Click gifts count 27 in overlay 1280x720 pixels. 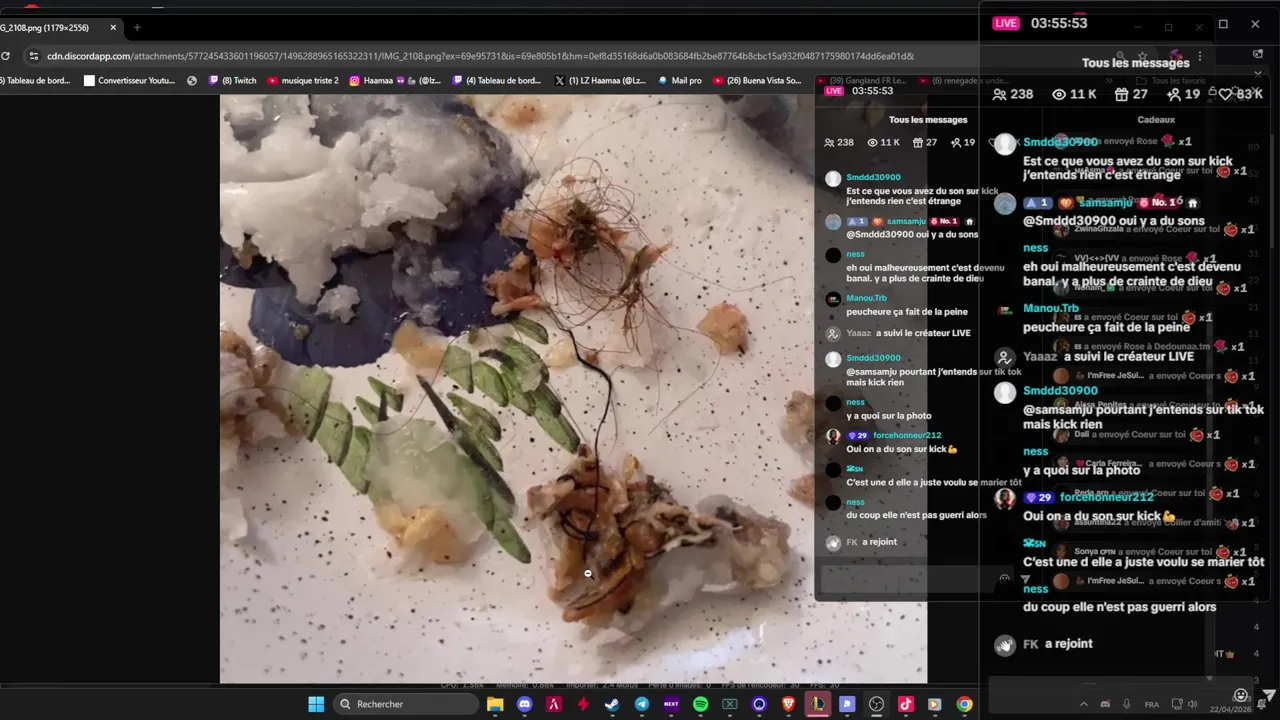click(x=1131, y=94)
